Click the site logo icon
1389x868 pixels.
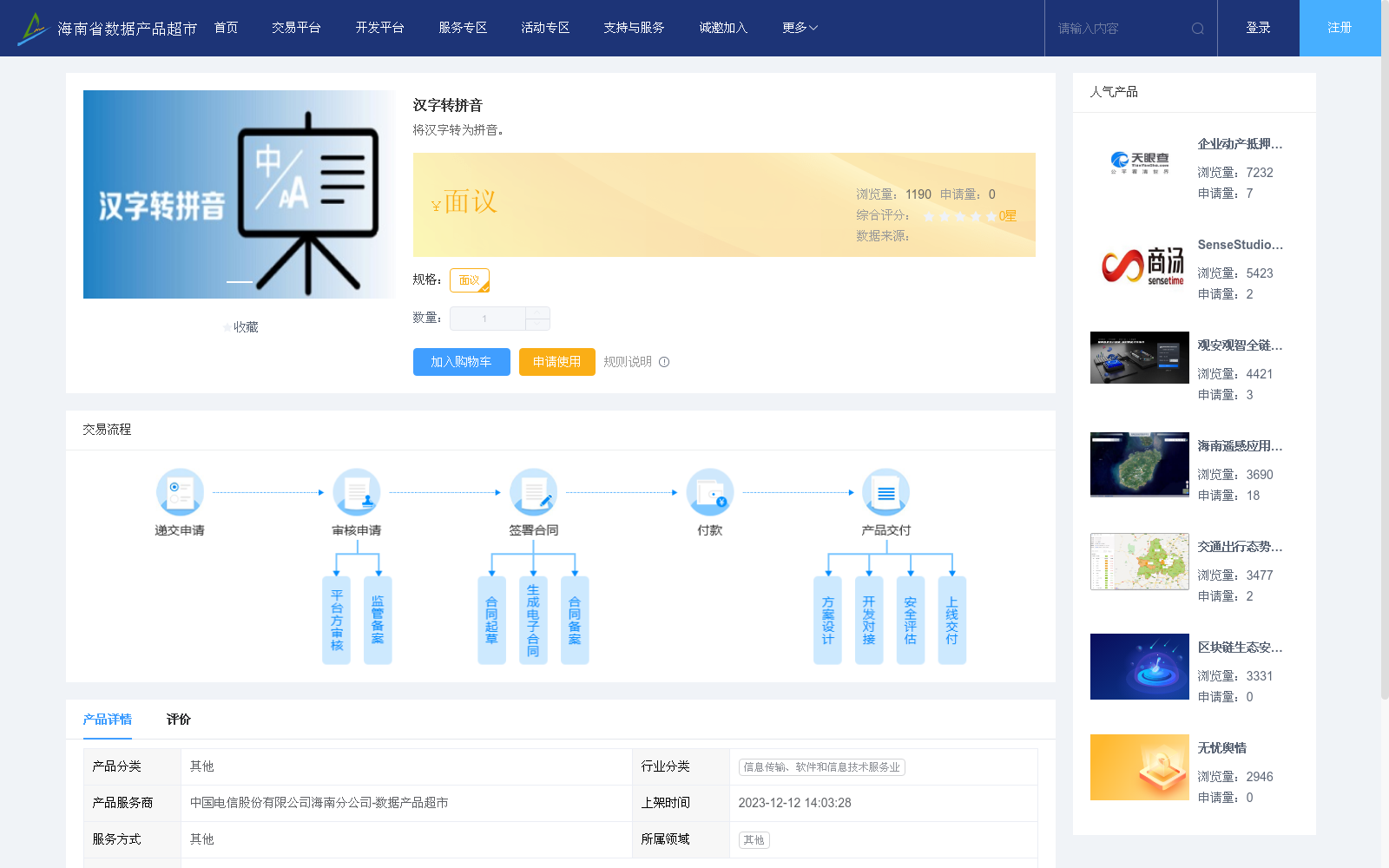point(33,29)
